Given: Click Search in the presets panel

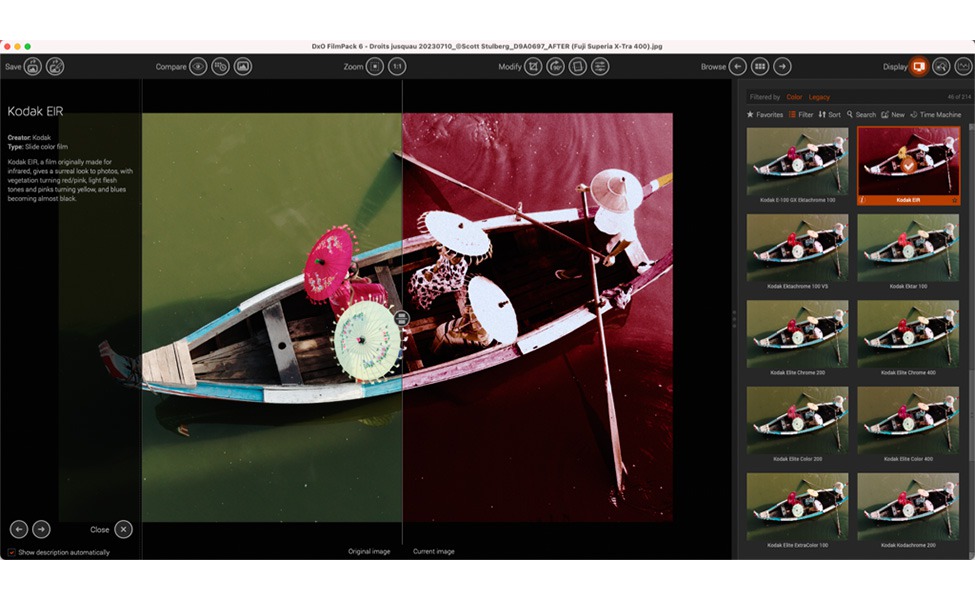Looking at the screenshot, I should click(861, 114).
